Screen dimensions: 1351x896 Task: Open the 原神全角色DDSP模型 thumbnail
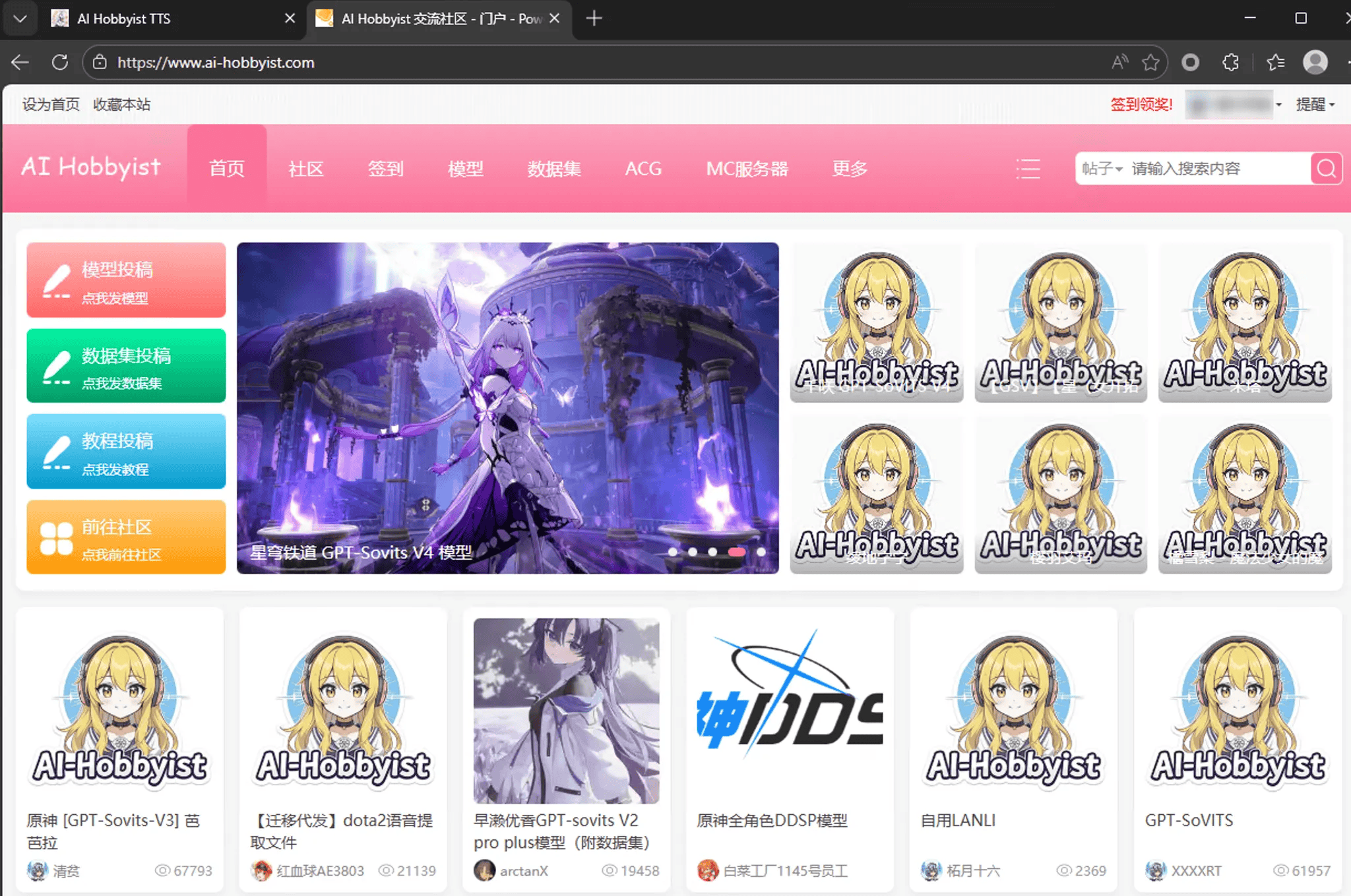tap(790, 711)
